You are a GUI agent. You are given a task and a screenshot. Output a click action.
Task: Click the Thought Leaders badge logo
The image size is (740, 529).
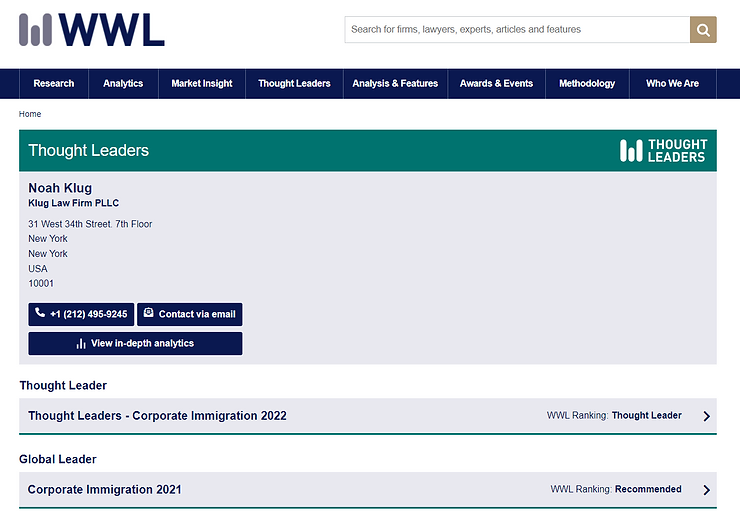[x=664, y=151]
